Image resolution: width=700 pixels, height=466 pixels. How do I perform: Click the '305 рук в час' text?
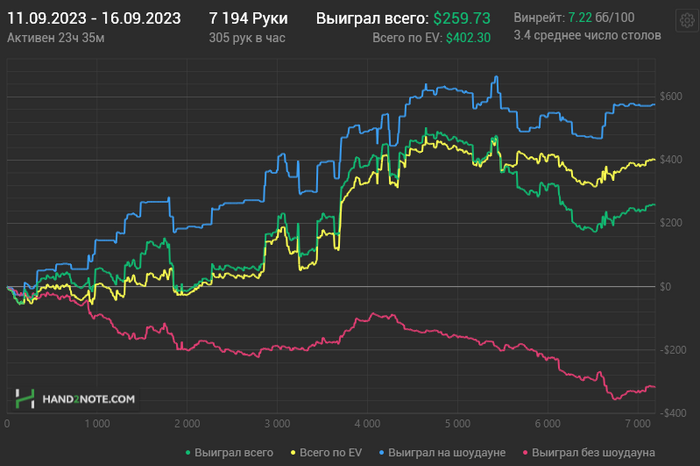point(247,38)
